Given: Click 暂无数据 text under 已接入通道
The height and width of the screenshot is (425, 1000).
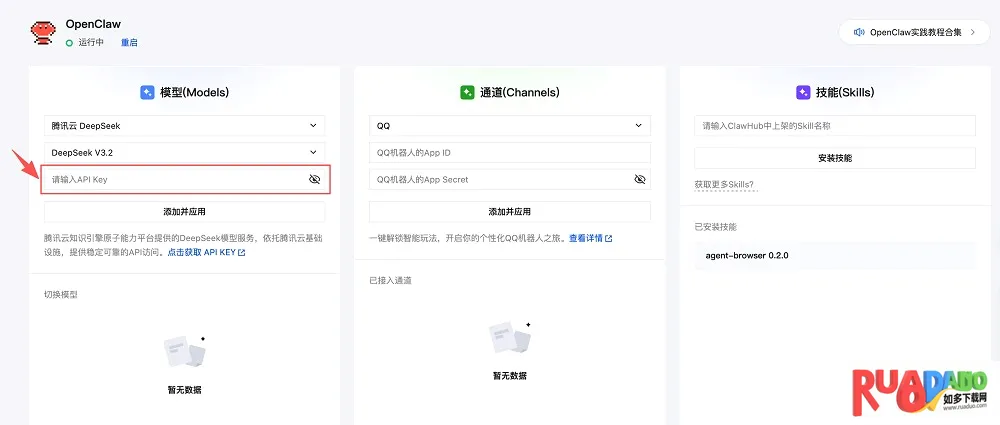Looking at the screenshot, I should pyautogui.click(x=510, y=376).
